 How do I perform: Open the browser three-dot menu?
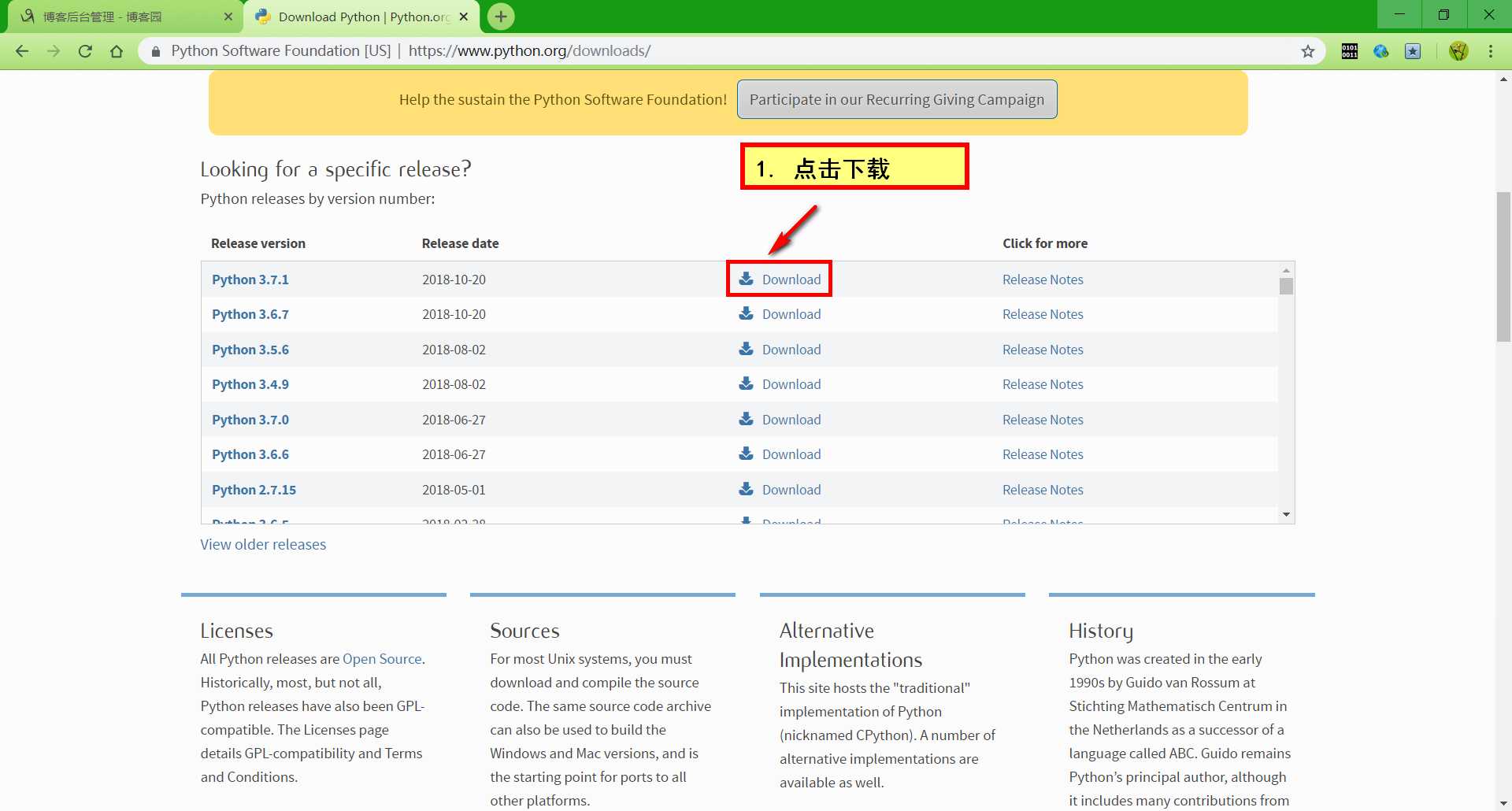coord(1491,51)
